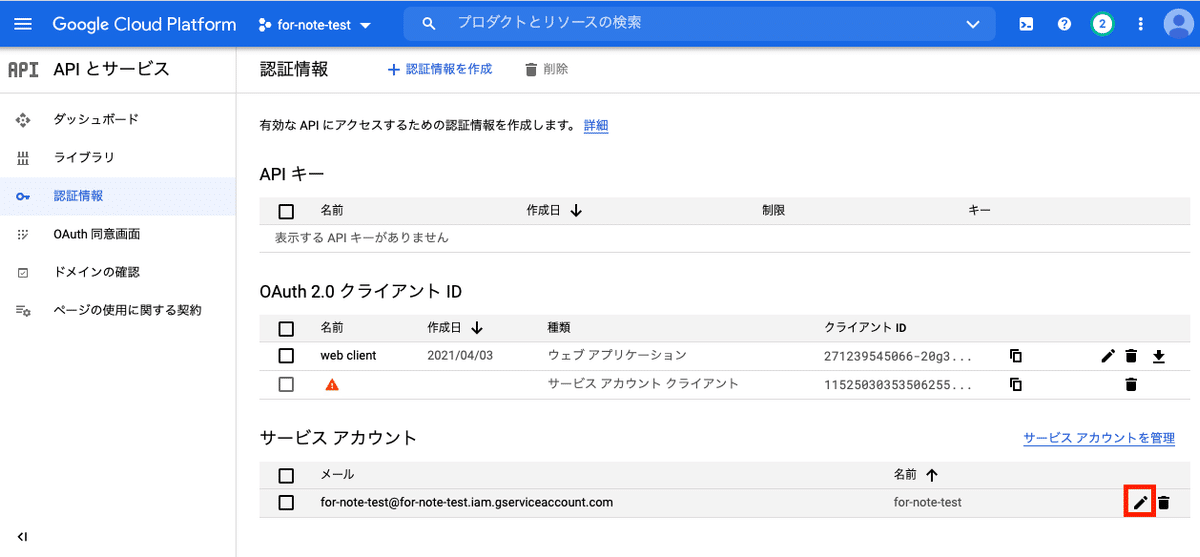Expand the search bar dropdown chevron
Viewport: 1200px width, 557px height.
[973, 24]
